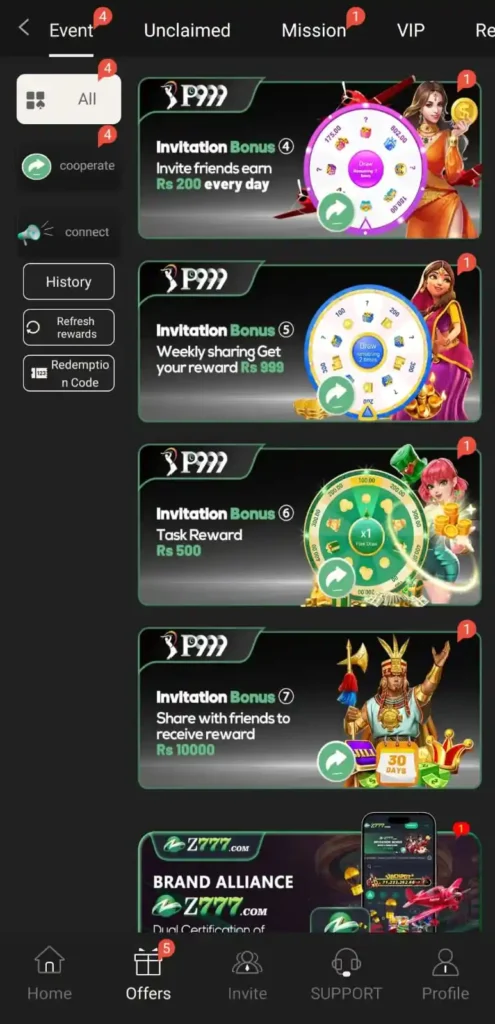The height and width of the screenshot is (1024, 495).
Task: Switch to the VIP tab
Action: (411, 30)
